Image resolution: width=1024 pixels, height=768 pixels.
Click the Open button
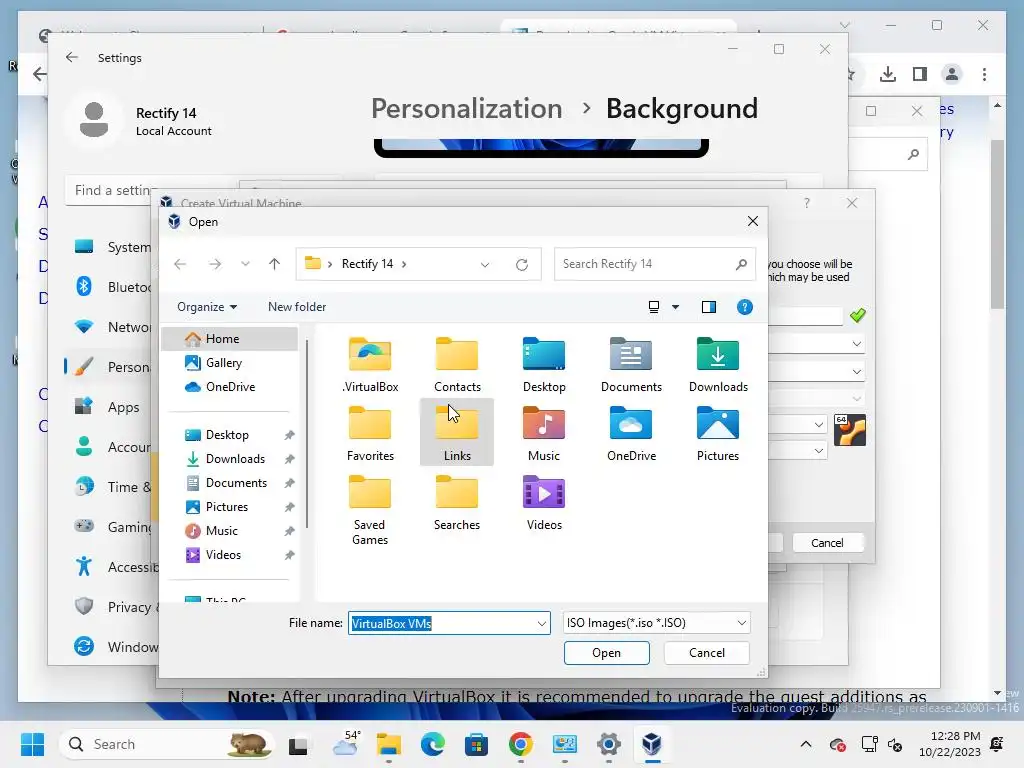point(607,652)
